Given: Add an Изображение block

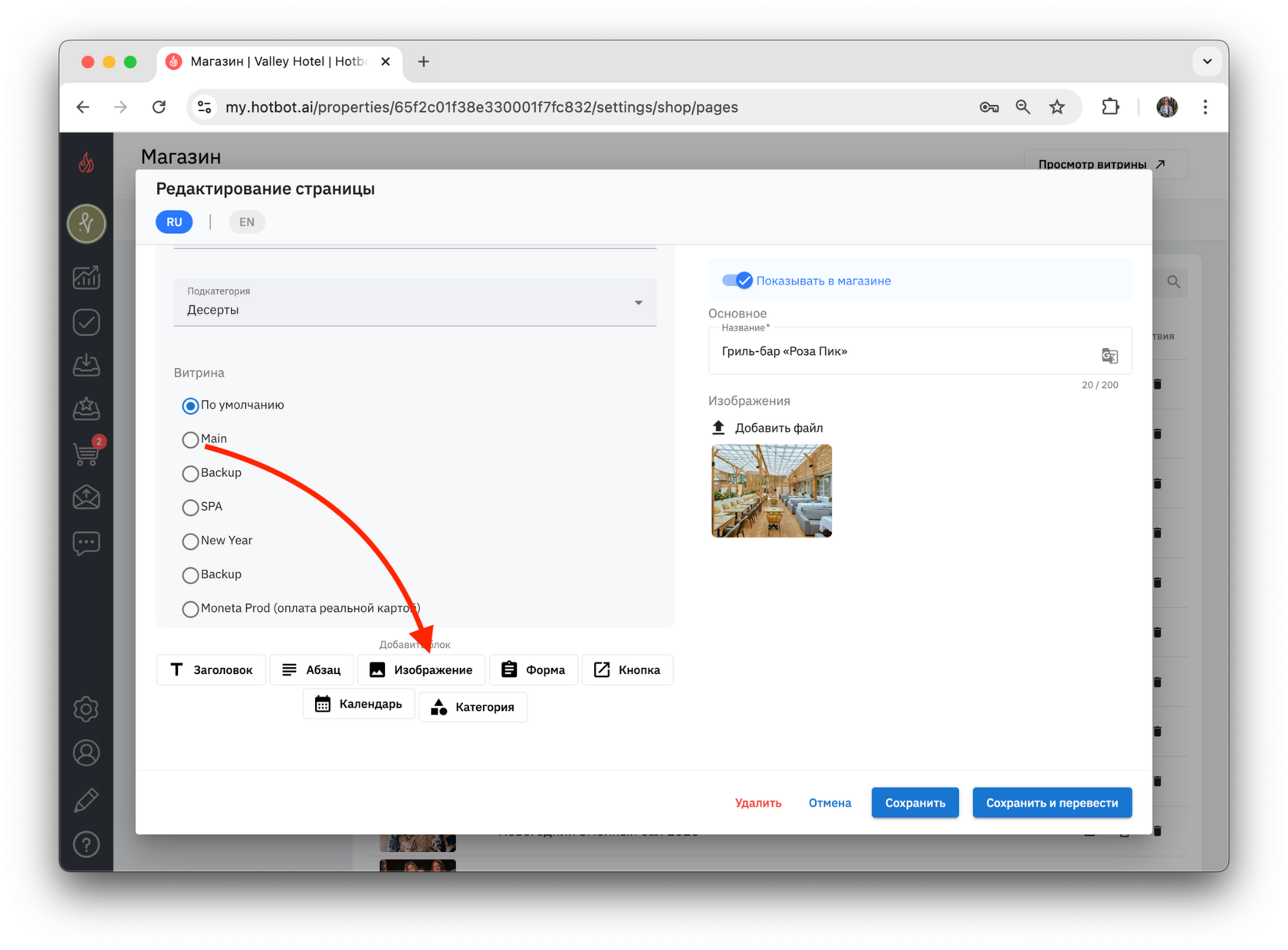Looking at the screenshot, I should (421, 669).
